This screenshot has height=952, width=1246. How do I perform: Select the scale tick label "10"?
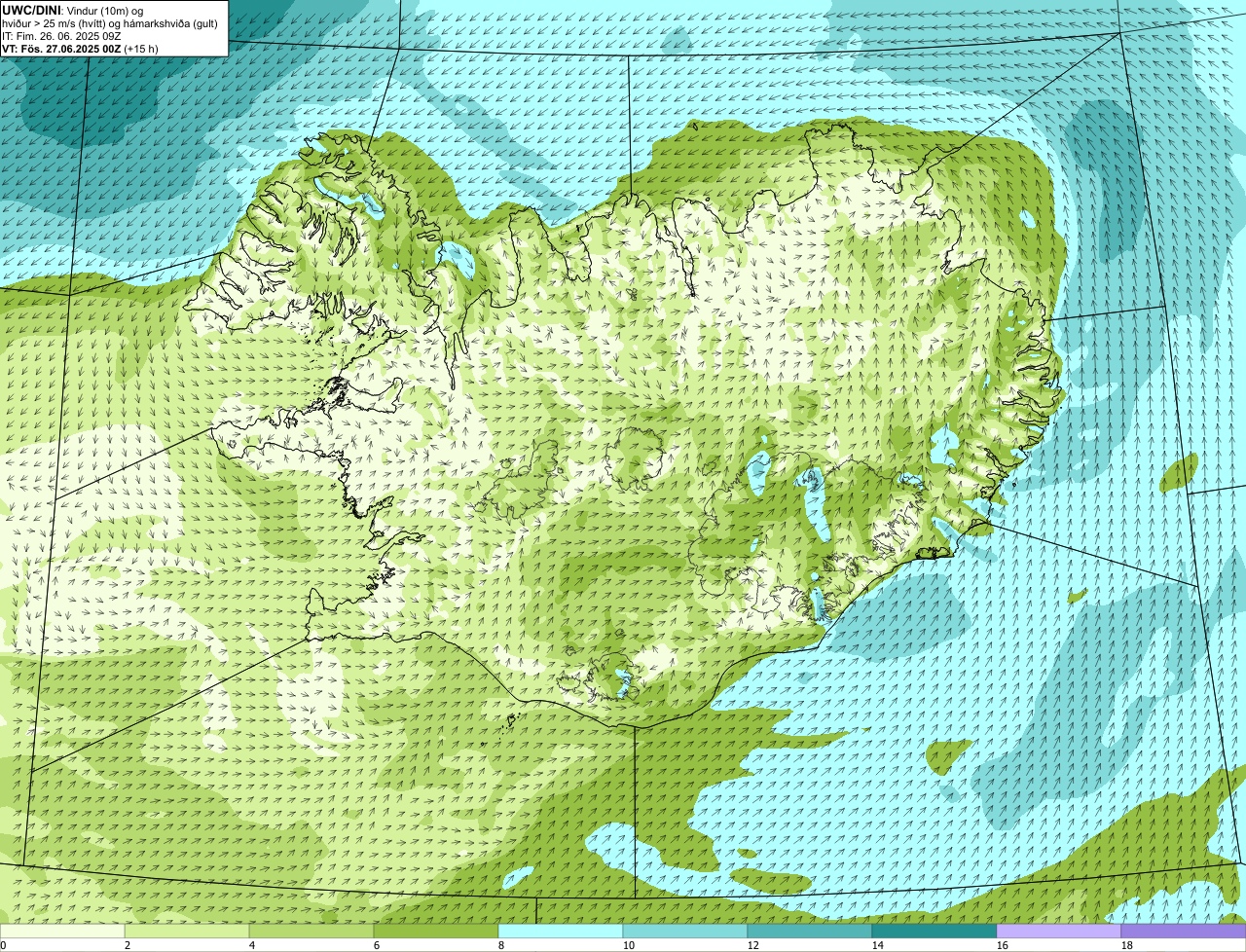628,945
